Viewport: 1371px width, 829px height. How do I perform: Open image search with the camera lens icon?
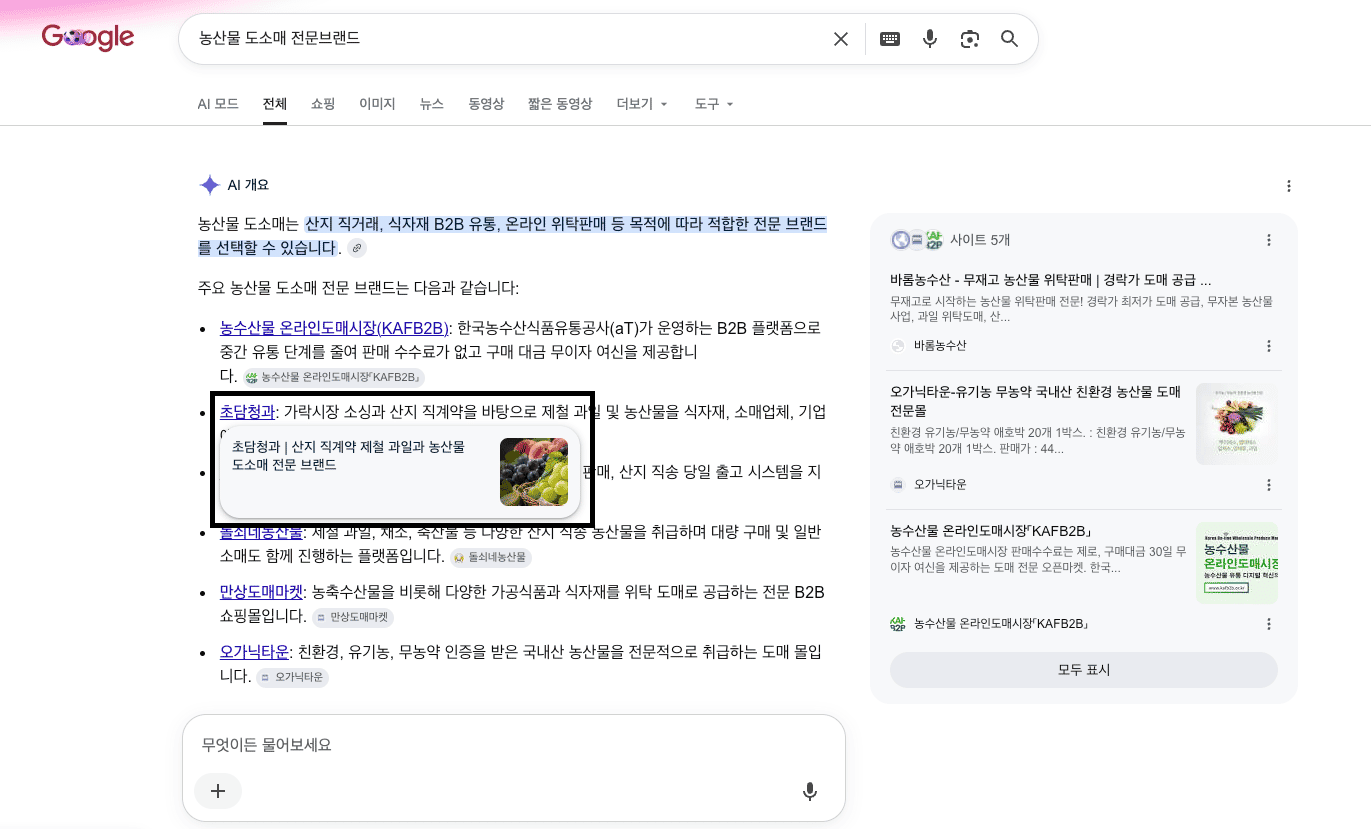coord(969,39)
